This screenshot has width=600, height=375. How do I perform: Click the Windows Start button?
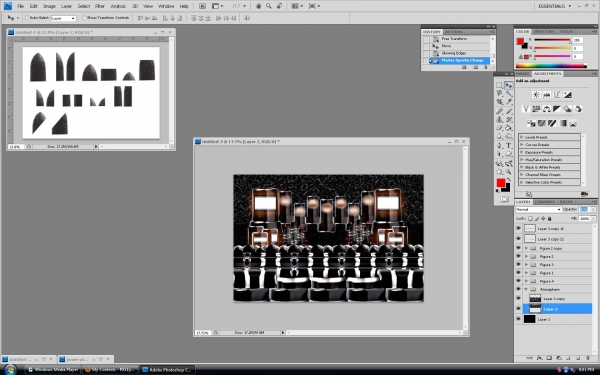(x=10, y=370)
